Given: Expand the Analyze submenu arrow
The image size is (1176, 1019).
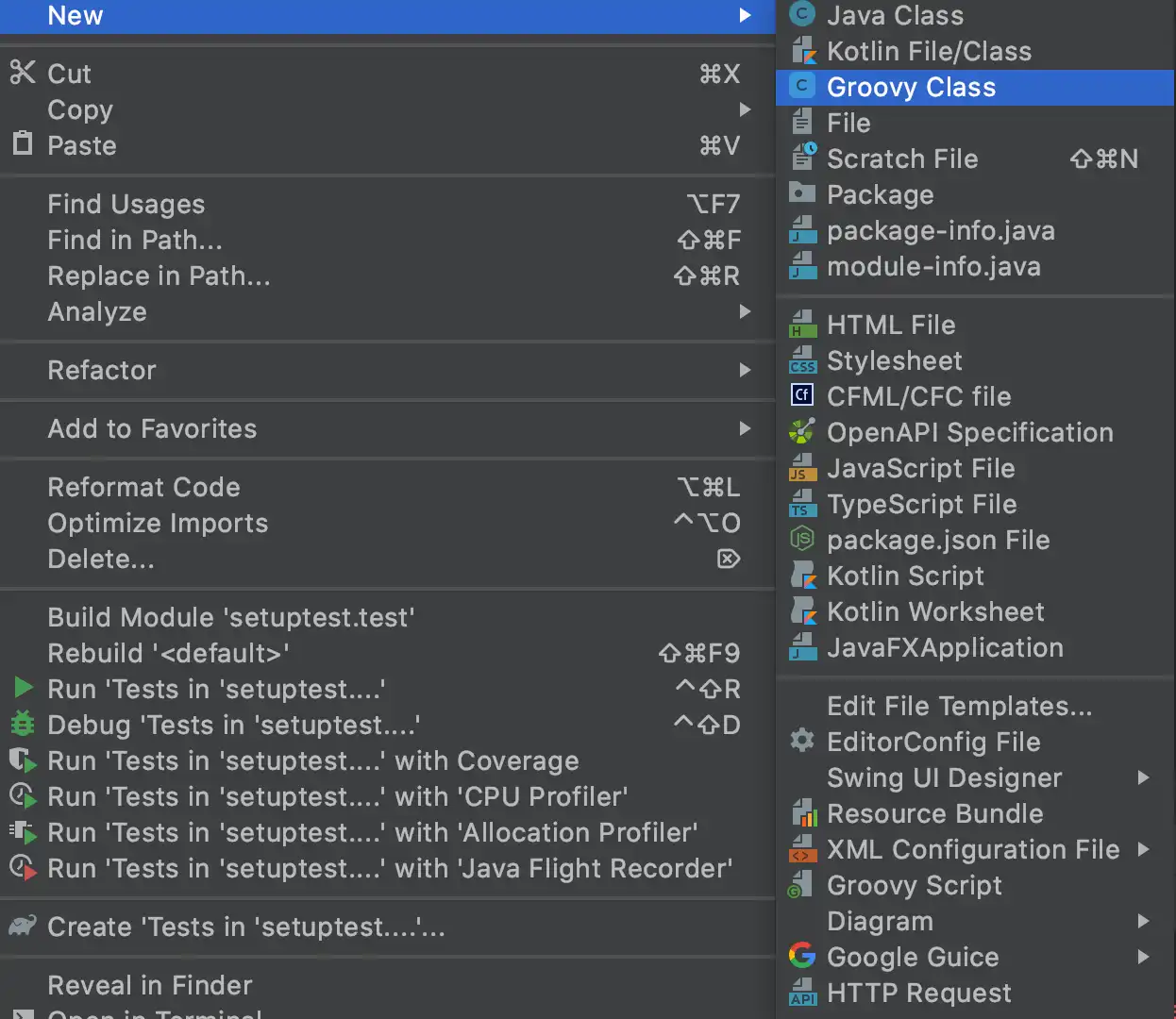Looking at the screenshot, I should click(745, 311).
